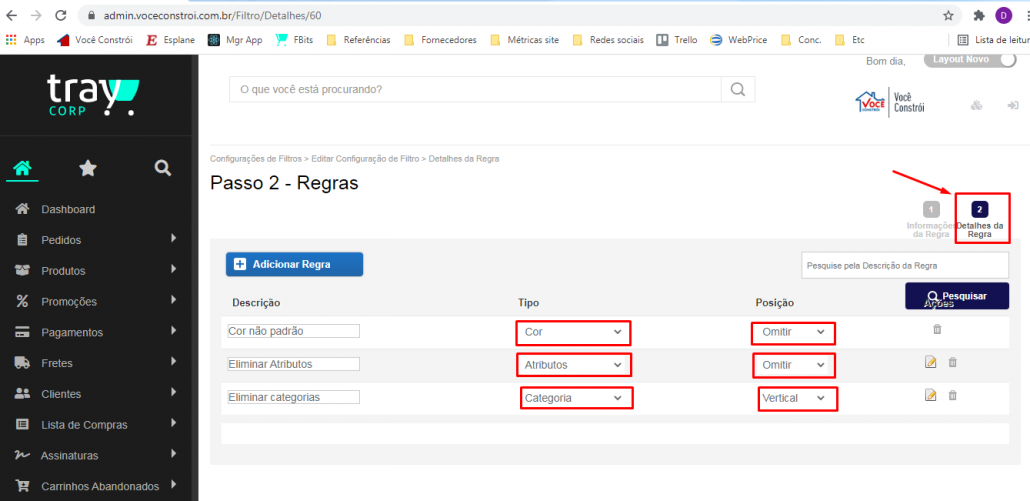Open the Tipo dropdown showing Atributos
The width and height of the screenshot is (1030, 501).
pos(573,365)
